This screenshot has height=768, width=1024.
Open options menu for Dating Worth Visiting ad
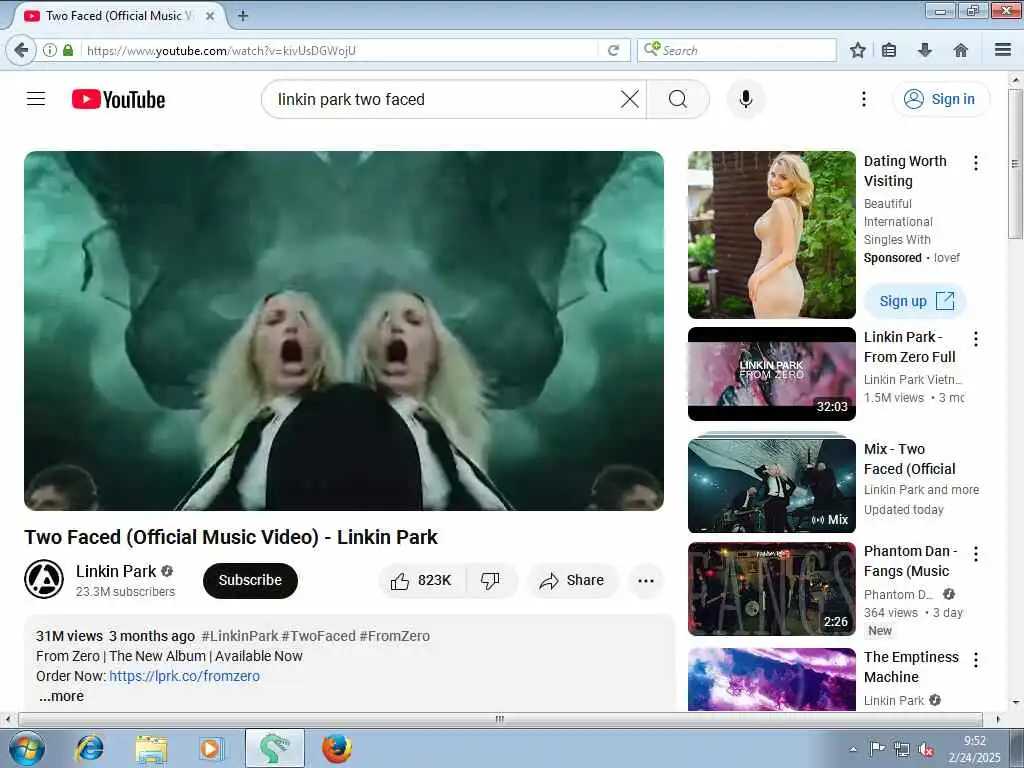976,163
